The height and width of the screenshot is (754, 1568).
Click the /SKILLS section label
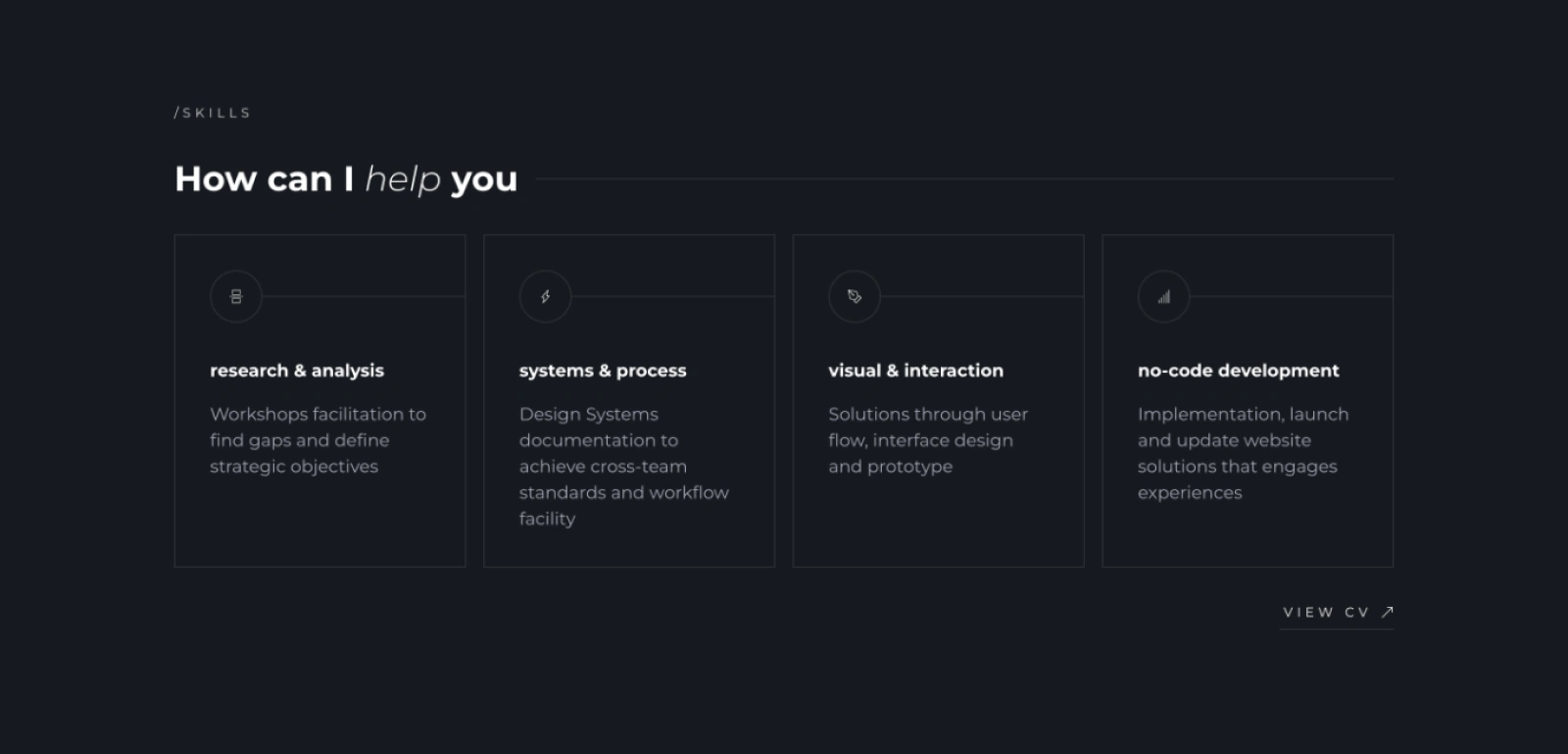click(213, 113)
